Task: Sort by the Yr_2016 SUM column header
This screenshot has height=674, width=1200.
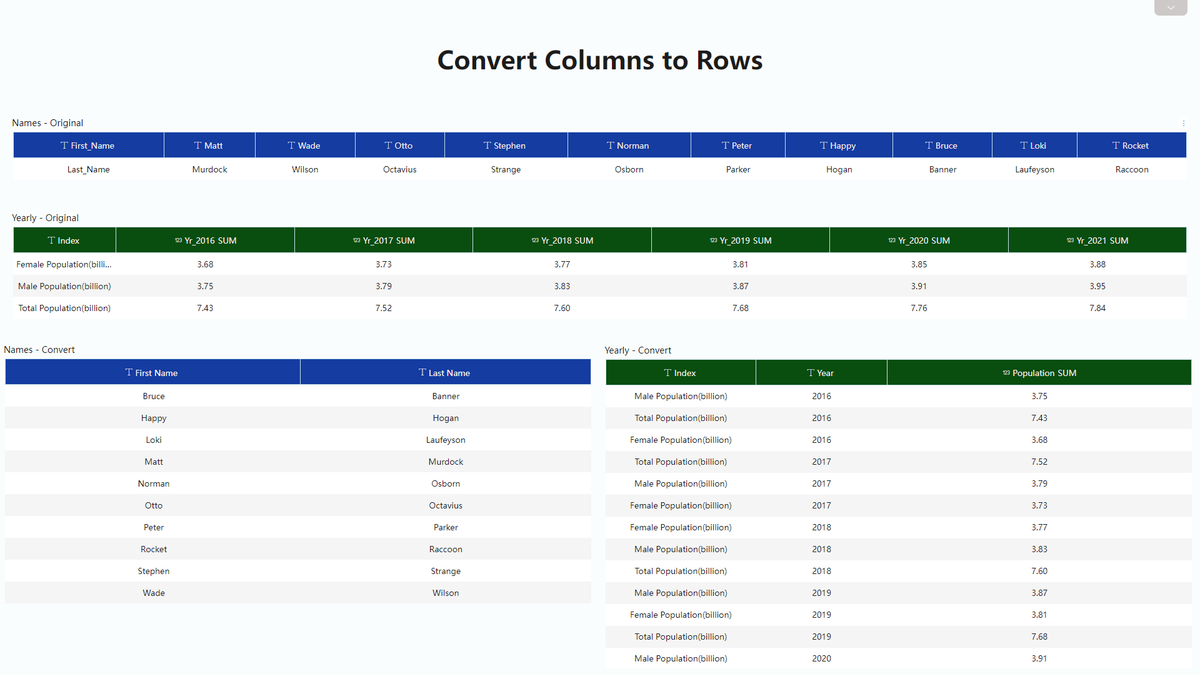Action: (x=205, y=240)
